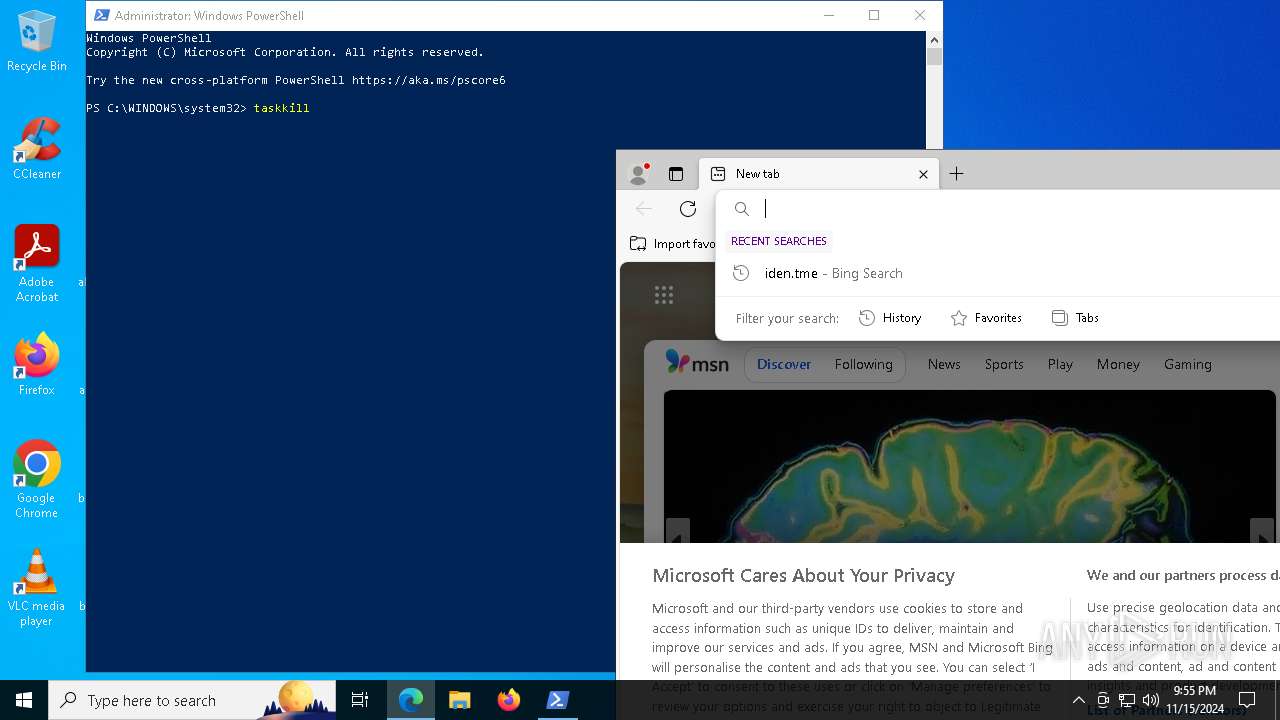1280x720 pixels.
Task: Select the Following tab on MSN
Action: point(864,364)
